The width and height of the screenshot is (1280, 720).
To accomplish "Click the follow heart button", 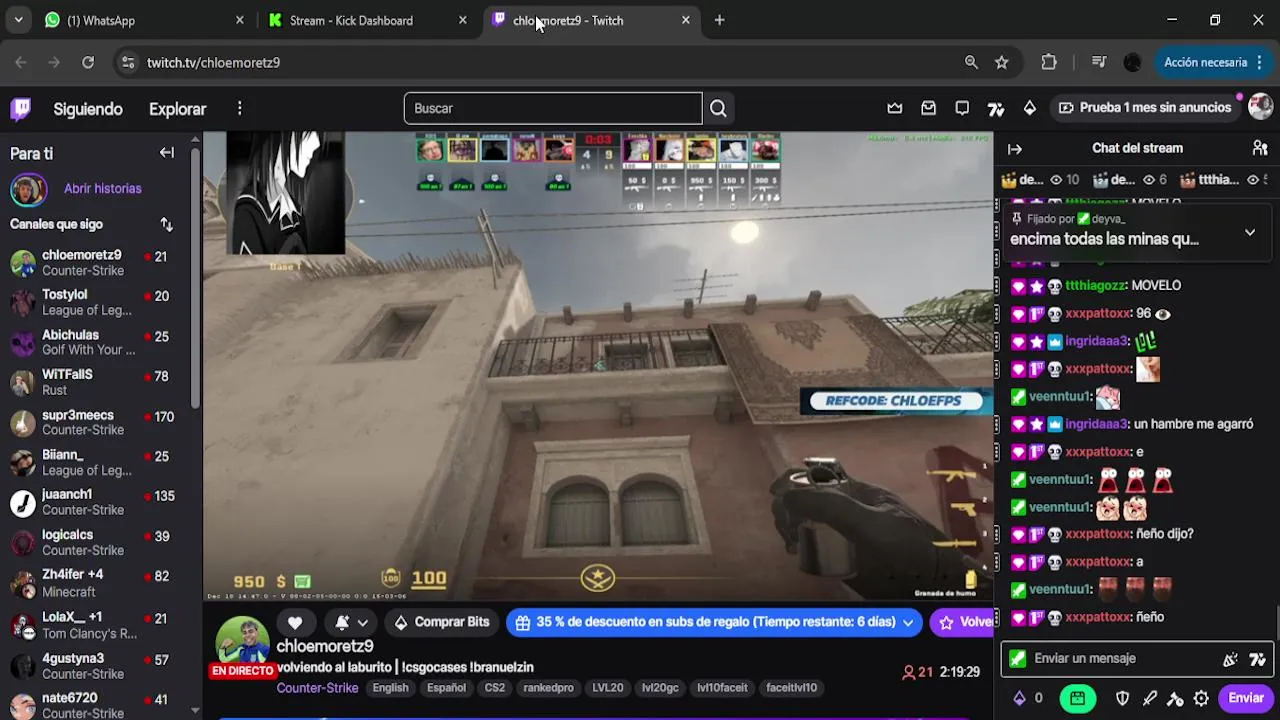I will tap(295, 622).
